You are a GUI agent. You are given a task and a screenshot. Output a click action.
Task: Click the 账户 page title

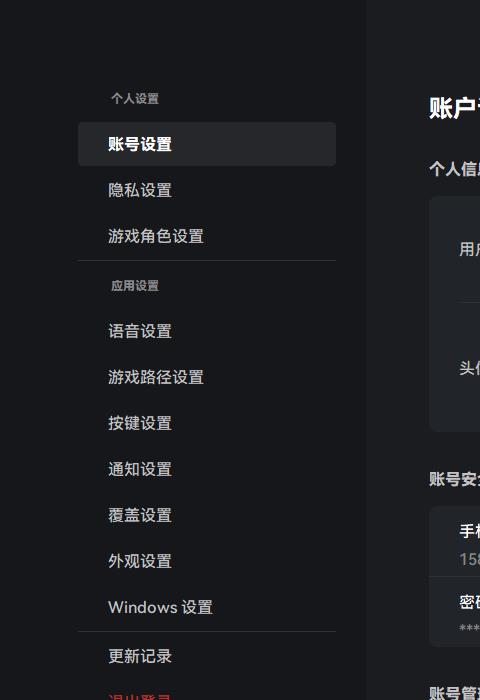pyautogui.click(x=454, y=108)
